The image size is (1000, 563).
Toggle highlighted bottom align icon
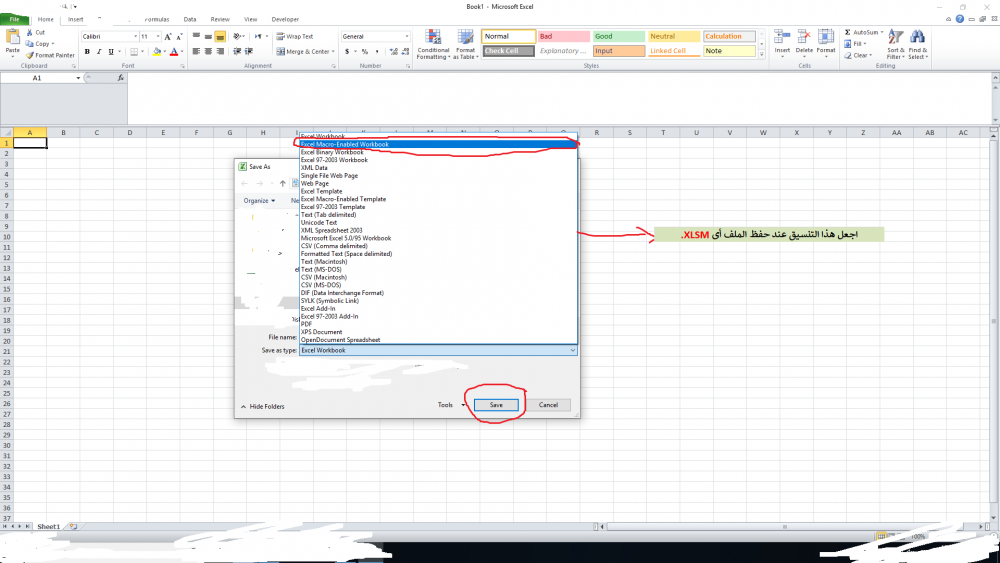(220, 36)
